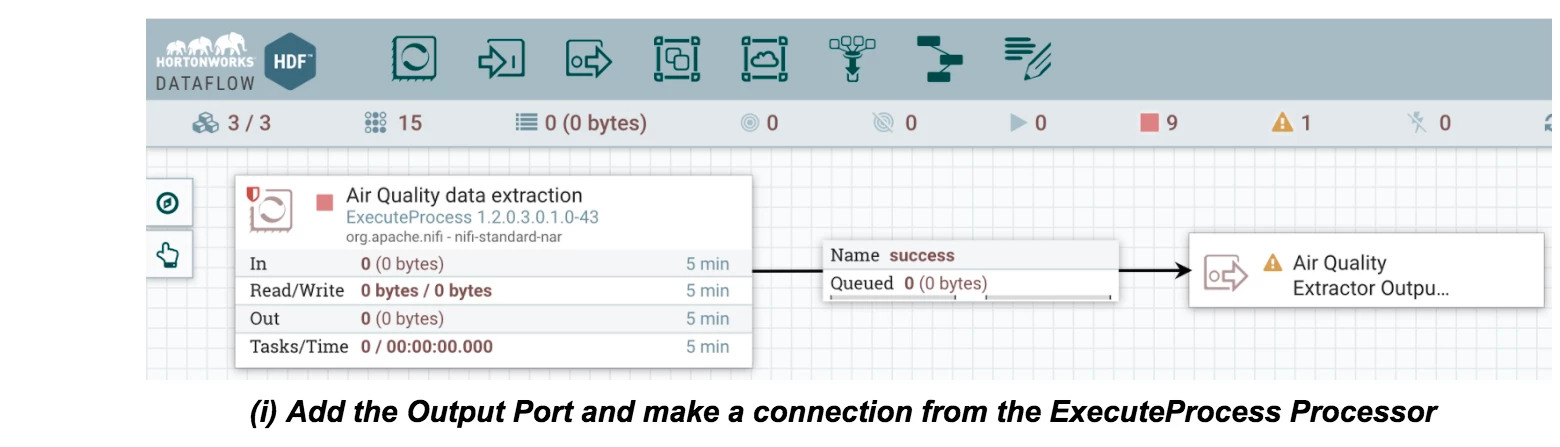Select the success connection name label
This screenshot has height=447, width=1560.
[x=921, y=255]
